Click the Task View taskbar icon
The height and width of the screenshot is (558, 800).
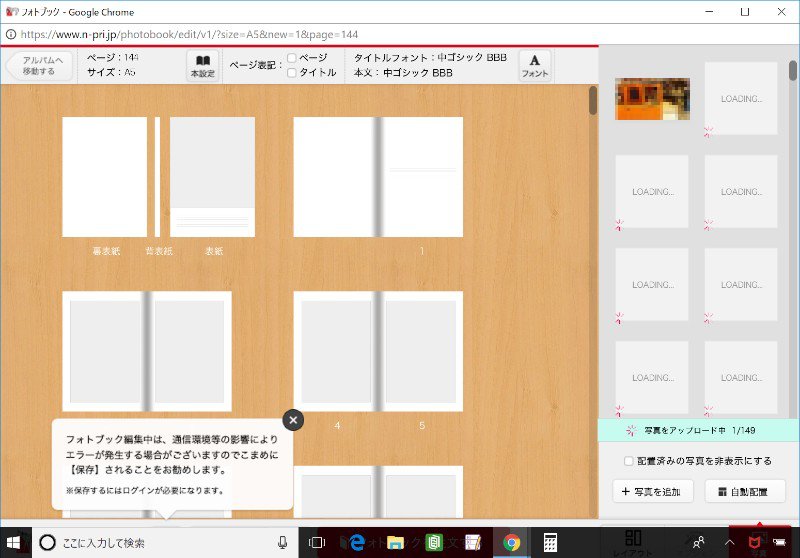317,542
